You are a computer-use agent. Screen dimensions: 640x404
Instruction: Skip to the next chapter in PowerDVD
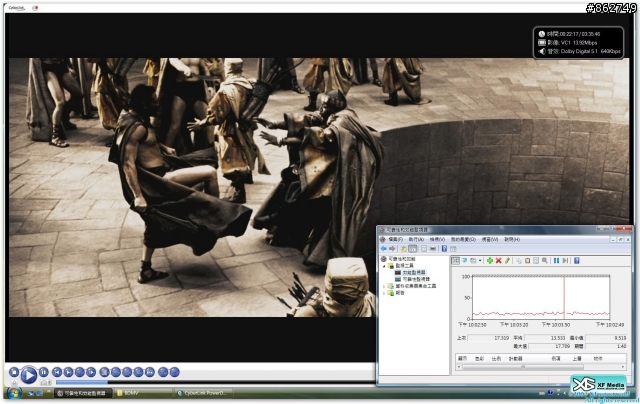[x=68, y=372]
